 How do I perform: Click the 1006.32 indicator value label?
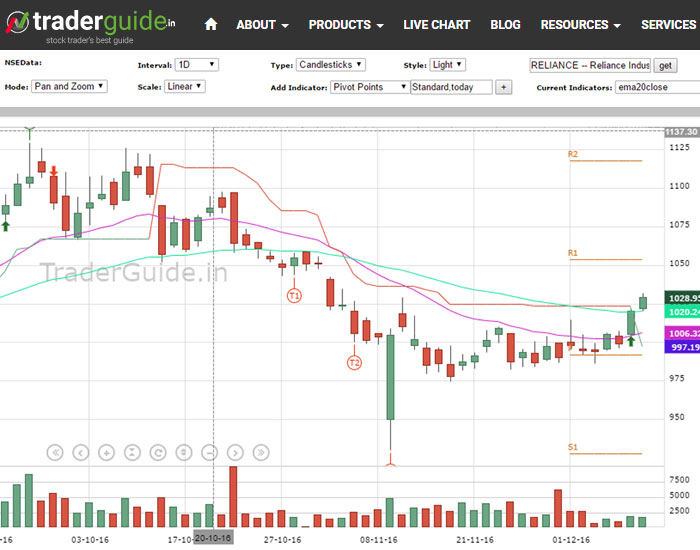682,333
